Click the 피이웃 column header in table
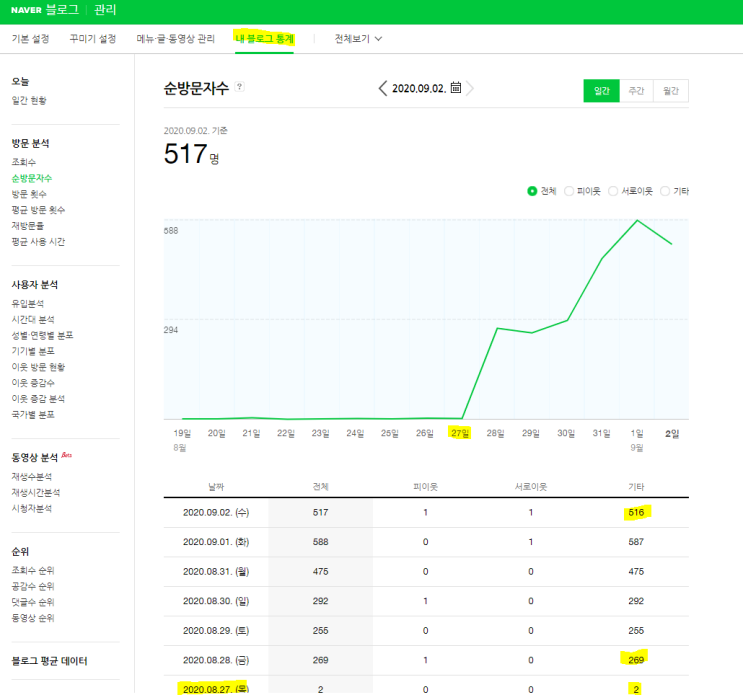Screen dimensions: 743x695 point(426,487)
